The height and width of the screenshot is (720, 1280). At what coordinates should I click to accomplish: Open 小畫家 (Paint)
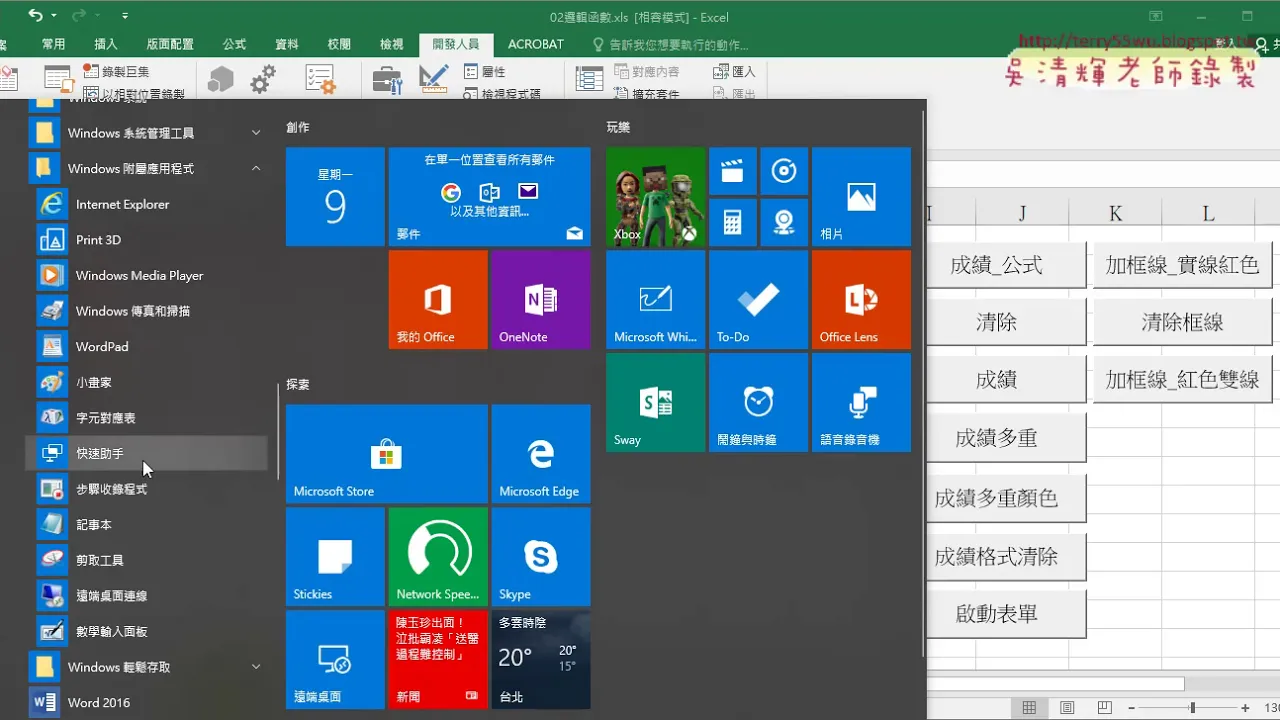(148, 382)
